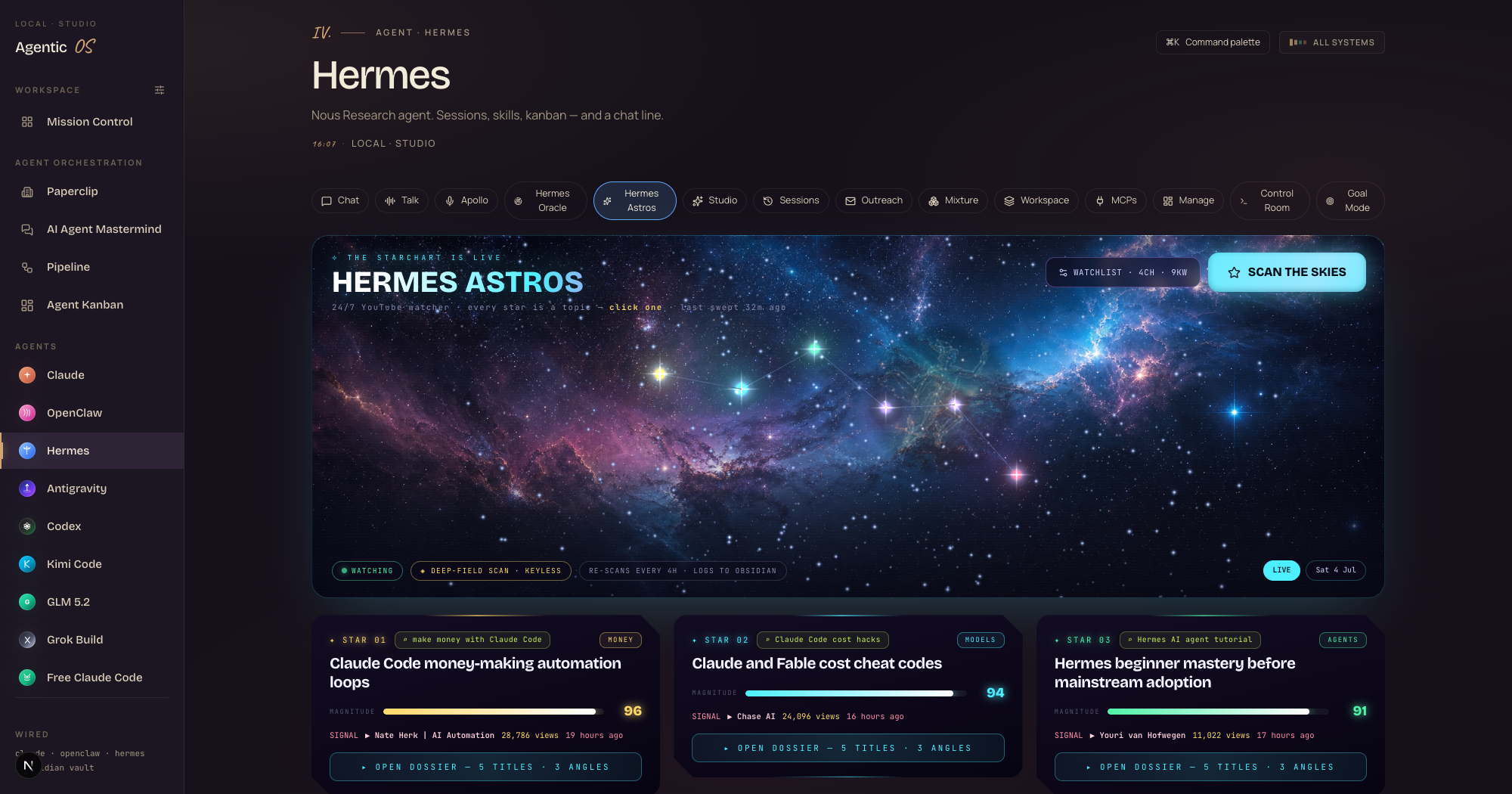Click the Kimi Code agent avatar

pyautogui.click(x=27, y=564)
